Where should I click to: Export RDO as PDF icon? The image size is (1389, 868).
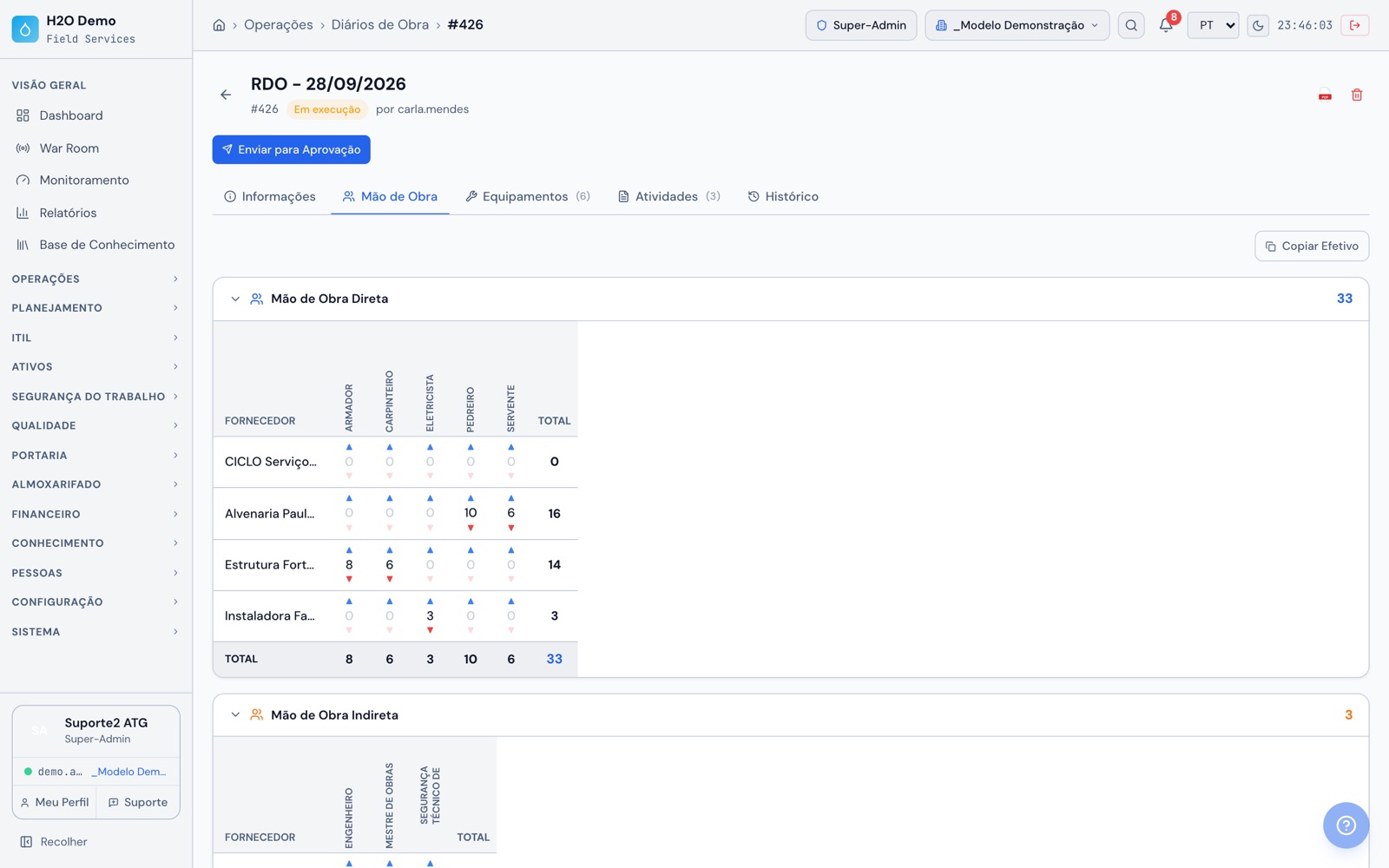[1325, 95]
